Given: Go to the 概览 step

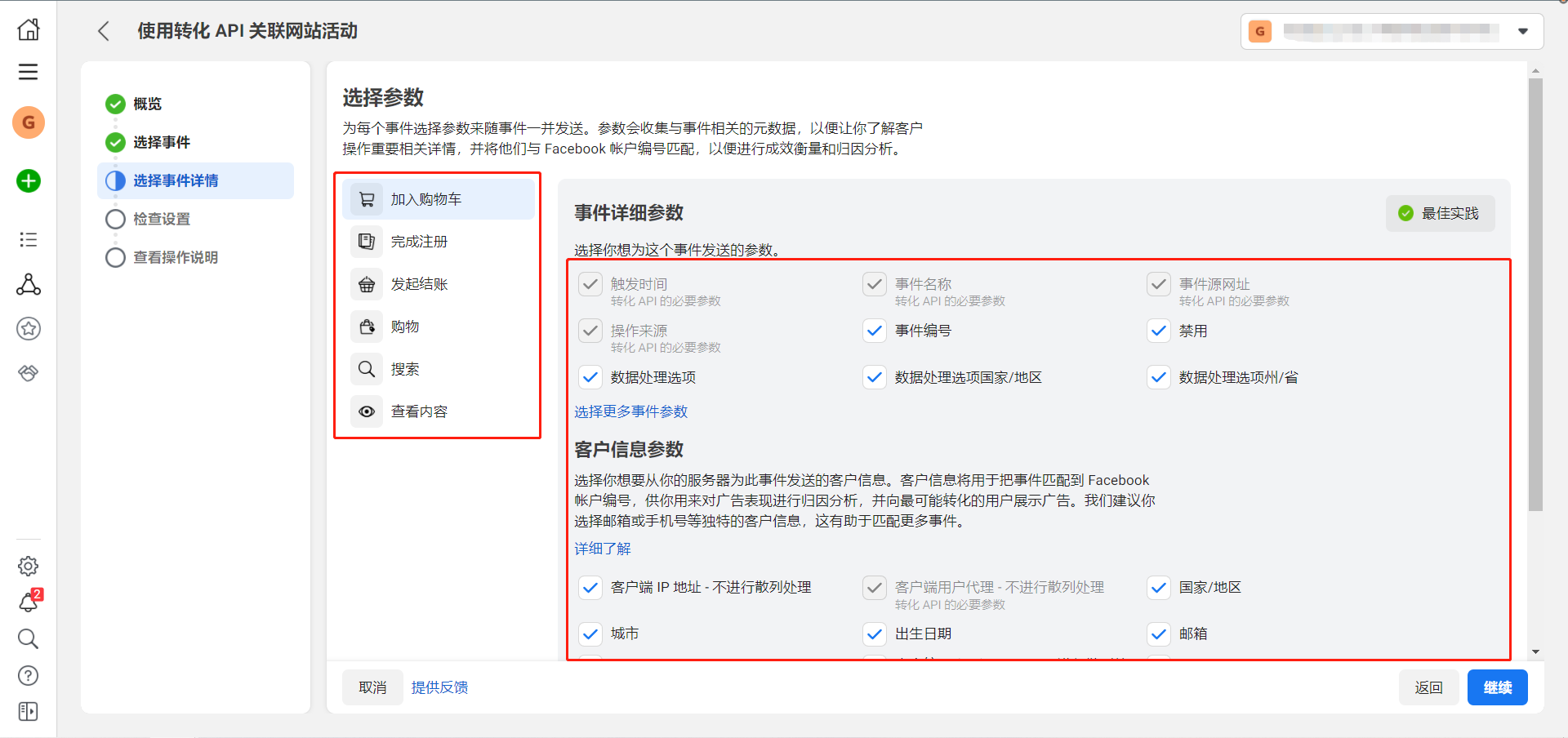Looking at the screenshot, I should 148,104.
